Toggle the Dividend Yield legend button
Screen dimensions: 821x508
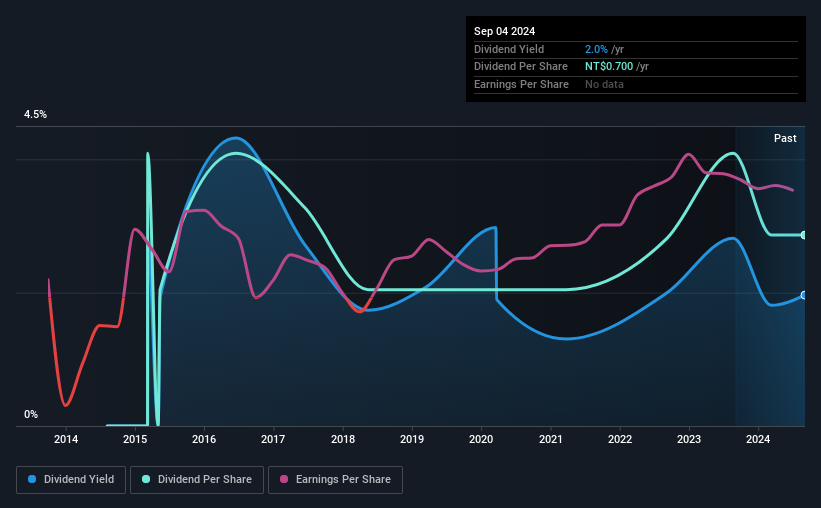click(71, 480)
